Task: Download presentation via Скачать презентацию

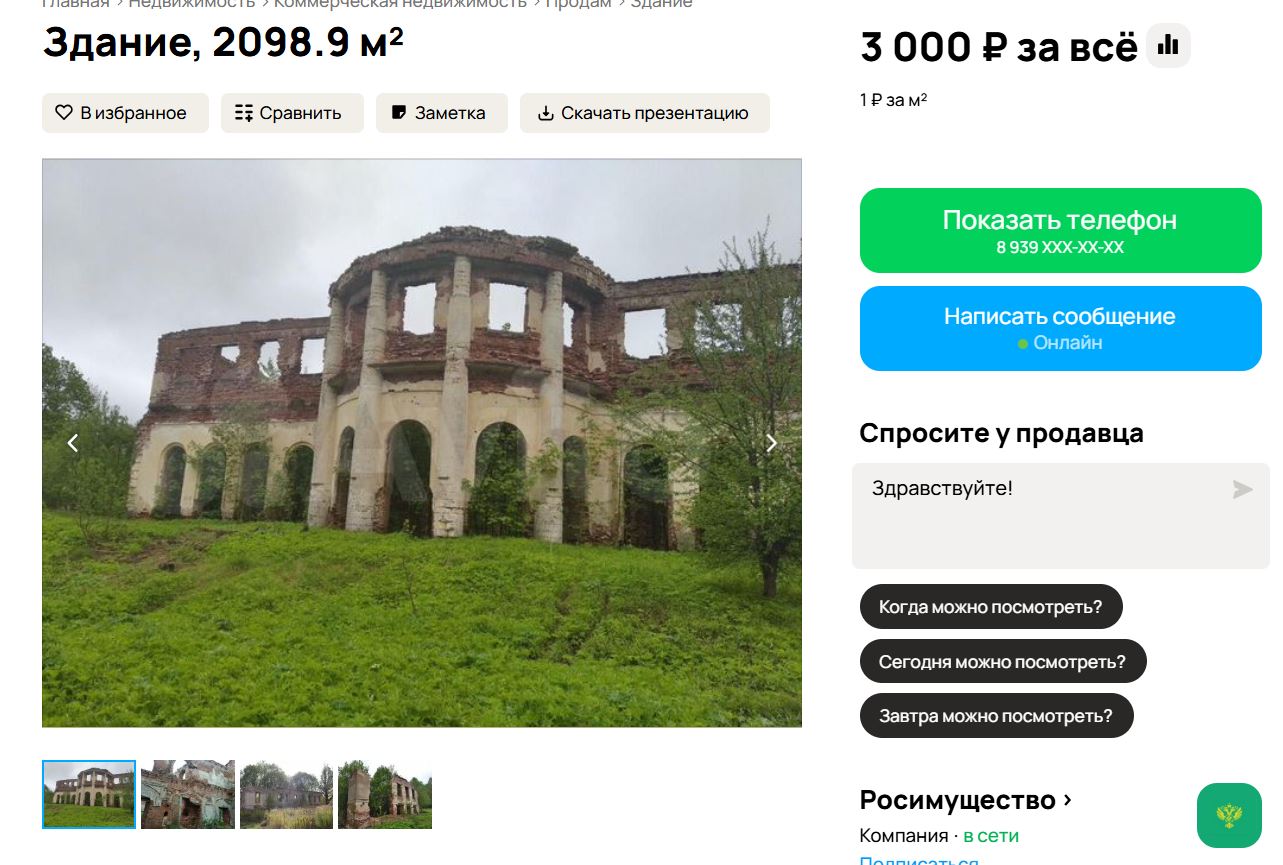Action: pos(645,113)
